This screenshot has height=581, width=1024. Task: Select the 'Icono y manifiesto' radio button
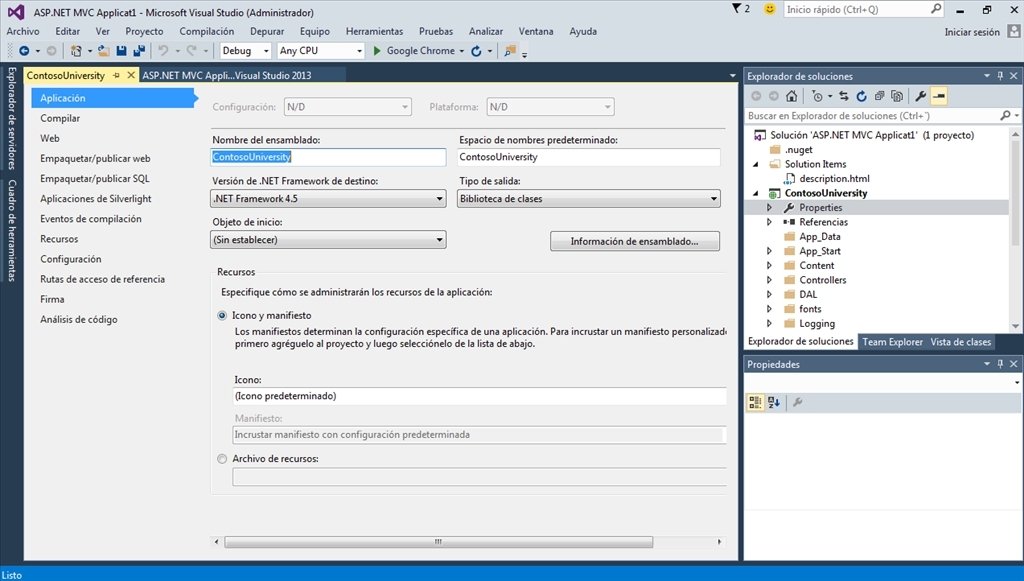pos(221,314)
